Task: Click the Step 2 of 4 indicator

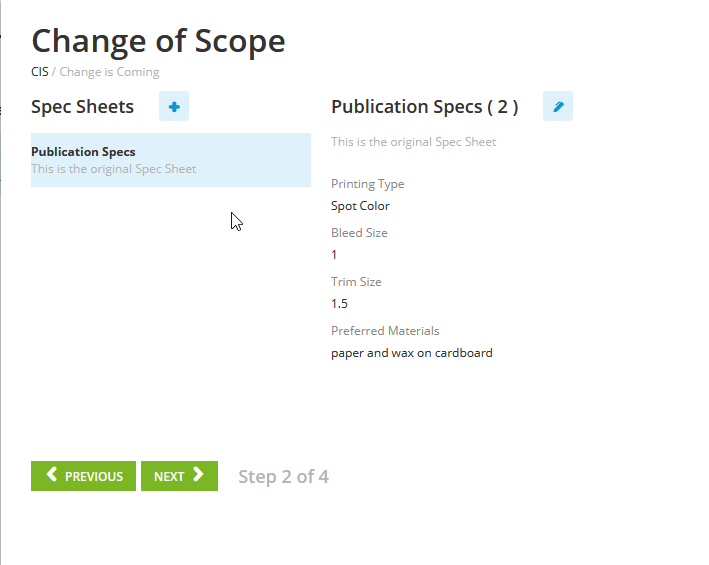Action: 284,476
